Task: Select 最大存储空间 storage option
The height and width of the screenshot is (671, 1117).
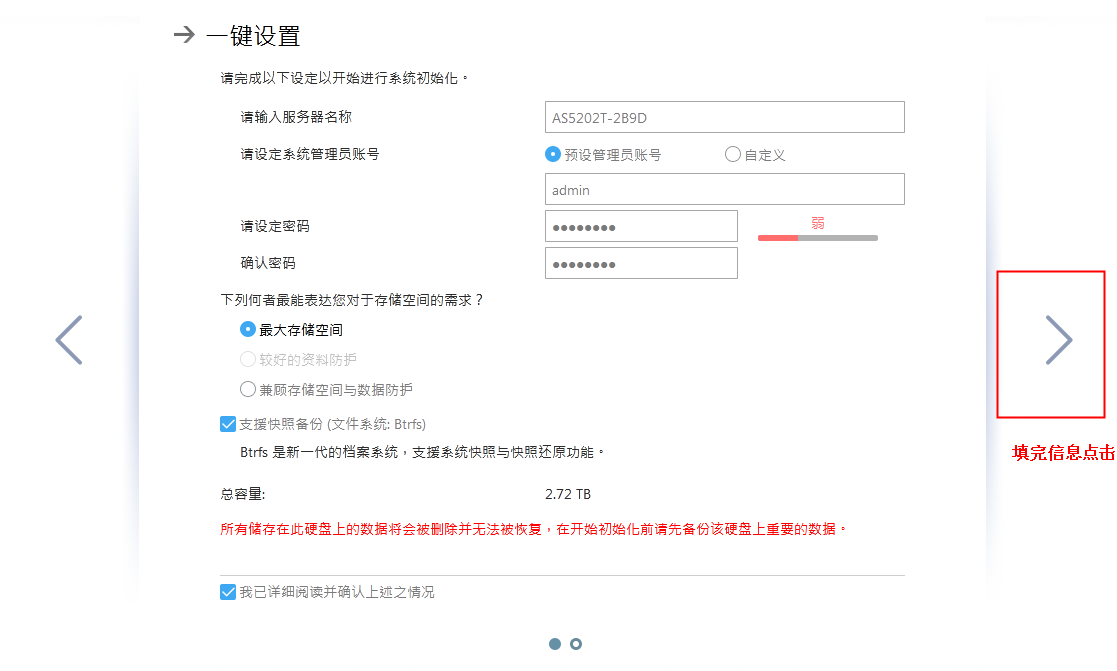Action: point(248,329)
